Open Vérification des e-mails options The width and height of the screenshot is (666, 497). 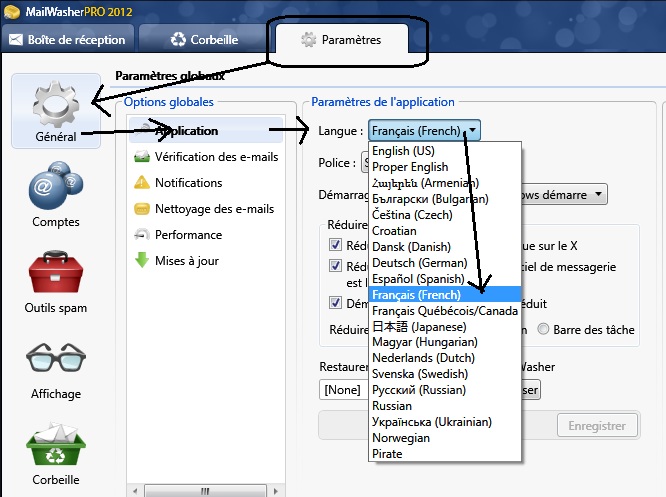(x=206, y=157)
